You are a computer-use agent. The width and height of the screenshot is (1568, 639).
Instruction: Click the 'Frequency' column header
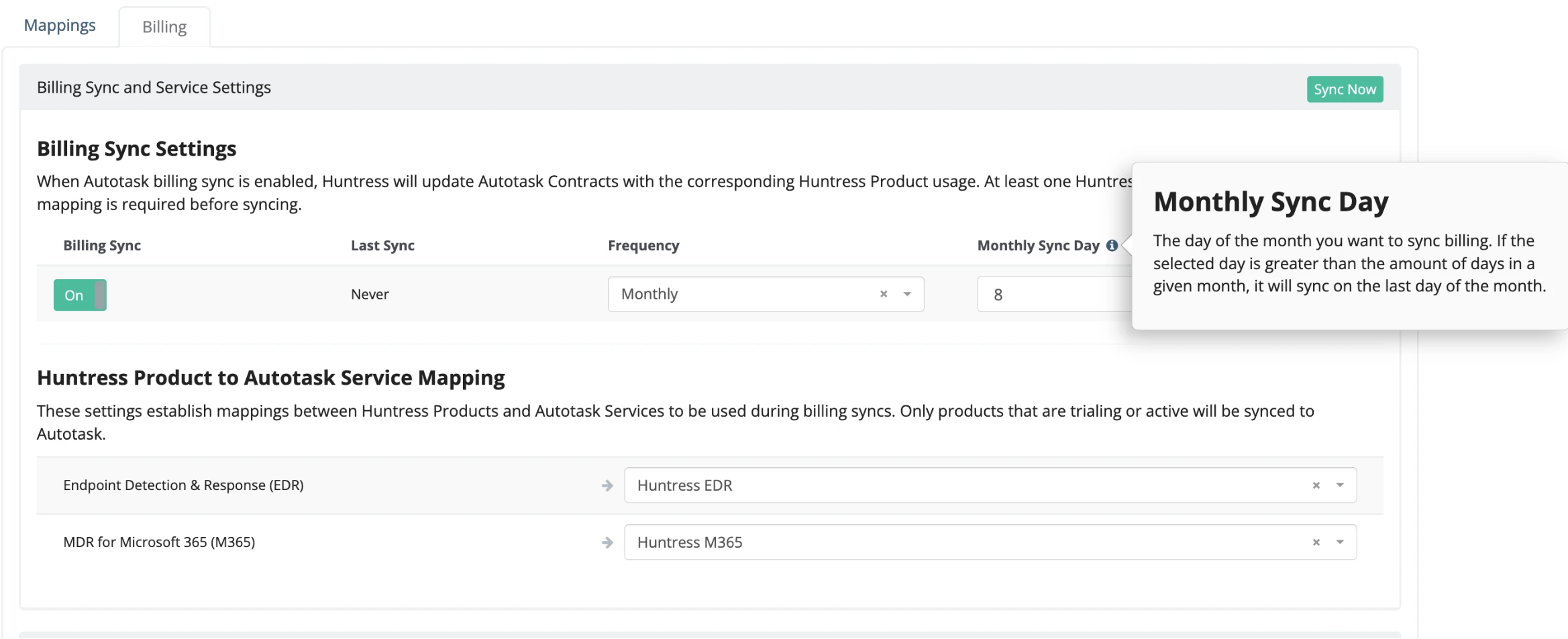[x=643, y=246]
